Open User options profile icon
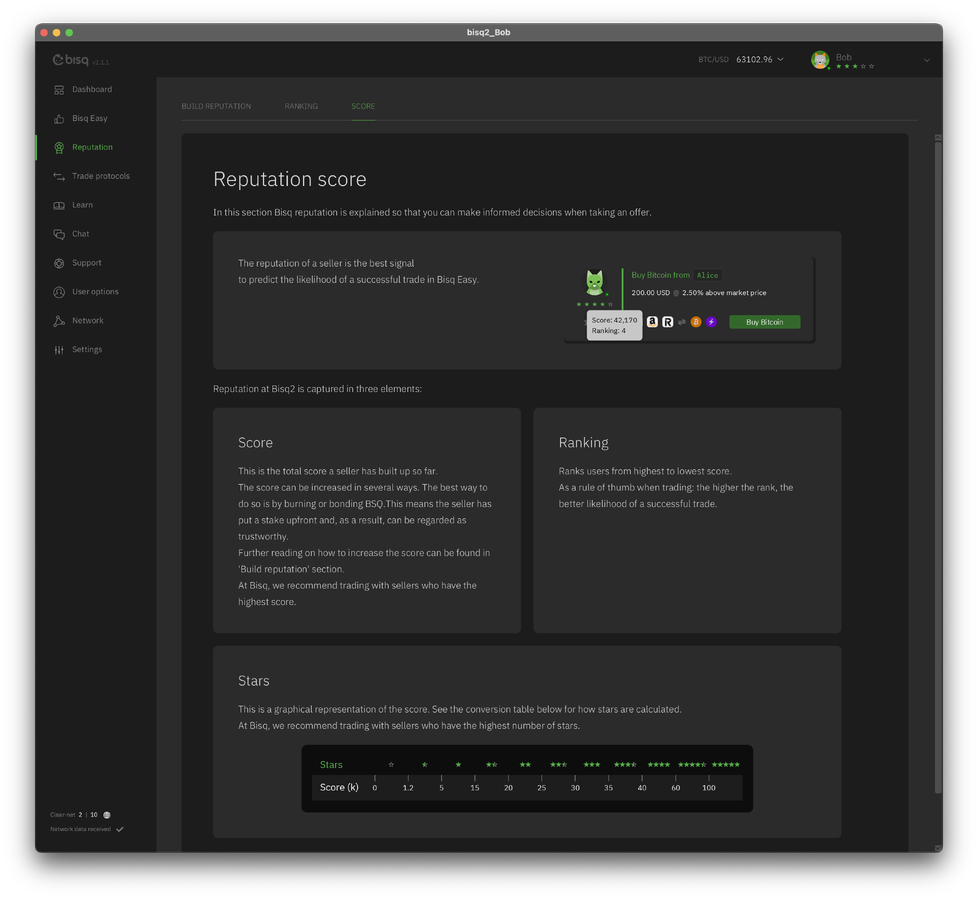Viewport: 978px width, 899px height. tap(59, 292)
